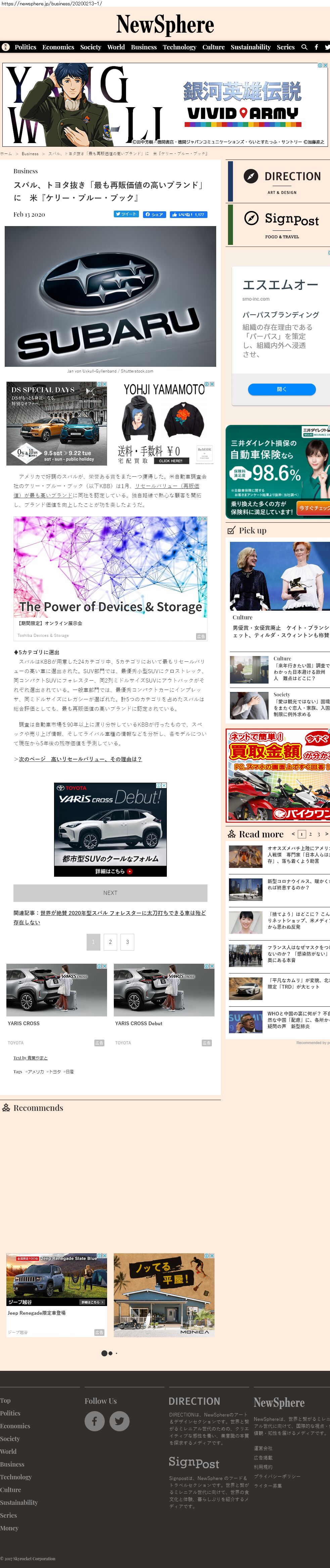Click the blue 開く button in smo-inc ad
The width and height of the screenshot is (330, 1568).
(281, 389)
